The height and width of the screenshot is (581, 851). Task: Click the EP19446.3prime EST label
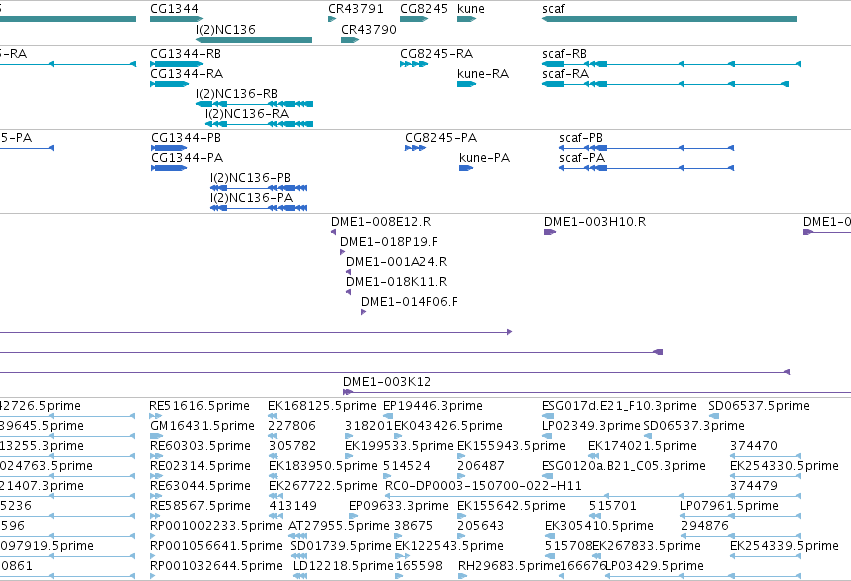433,406
